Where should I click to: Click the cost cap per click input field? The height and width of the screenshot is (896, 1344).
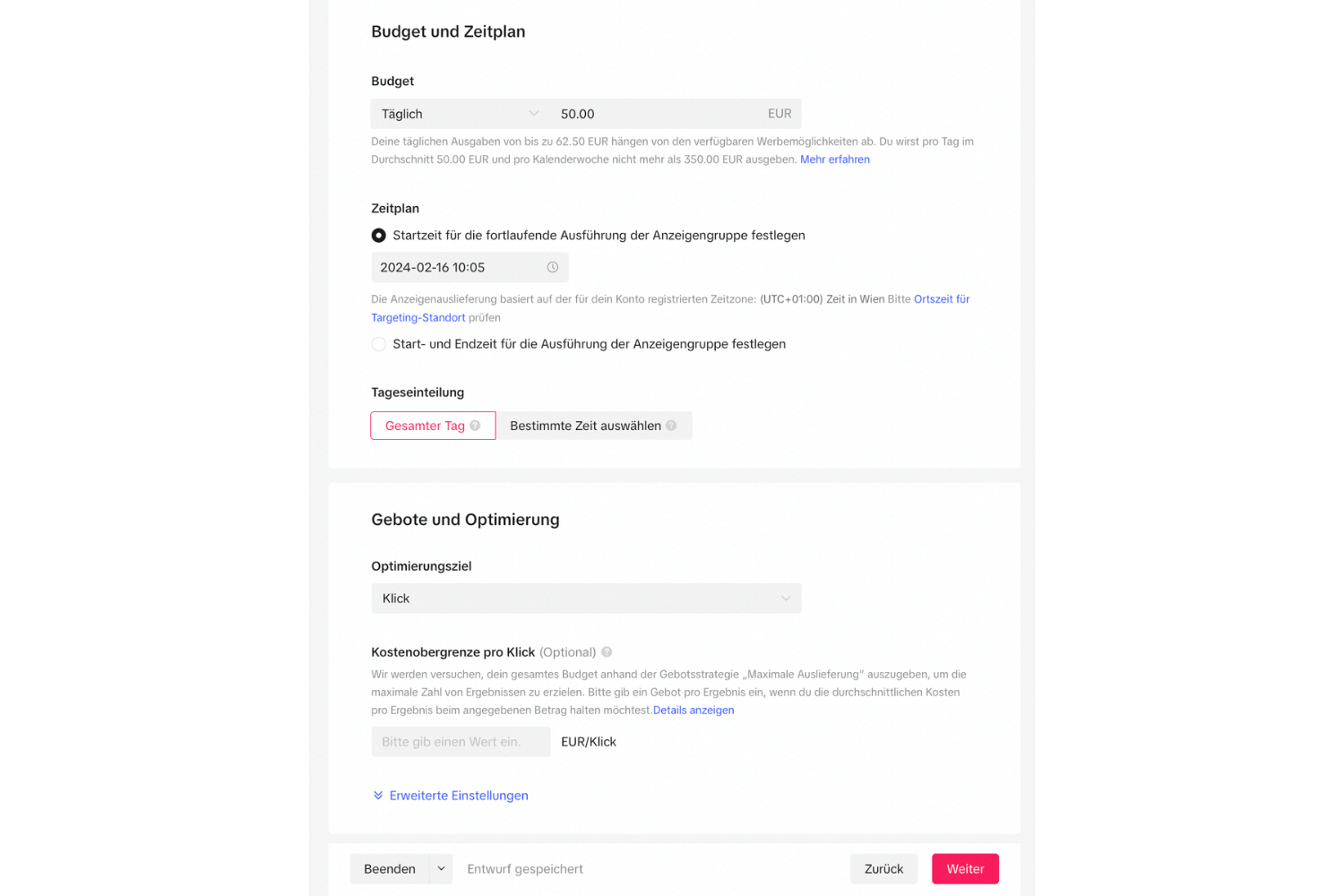click(x=461, y=742)
